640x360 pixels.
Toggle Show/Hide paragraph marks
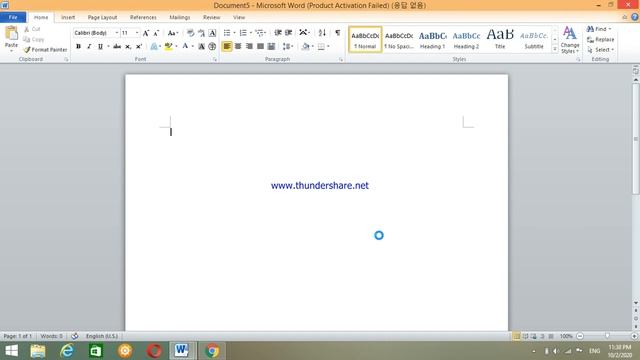338,33
